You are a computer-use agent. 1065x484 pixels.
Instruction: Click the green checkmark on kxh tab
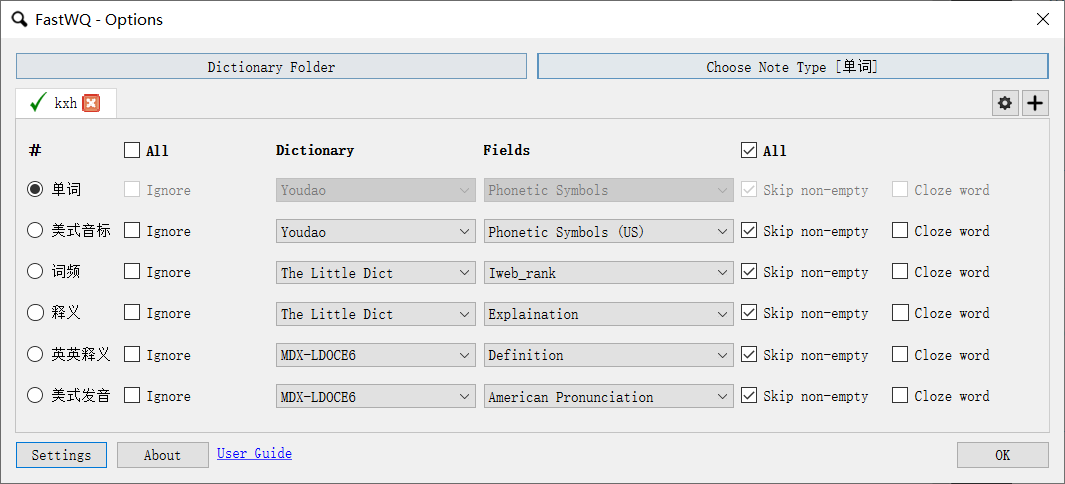click(39, 103)
